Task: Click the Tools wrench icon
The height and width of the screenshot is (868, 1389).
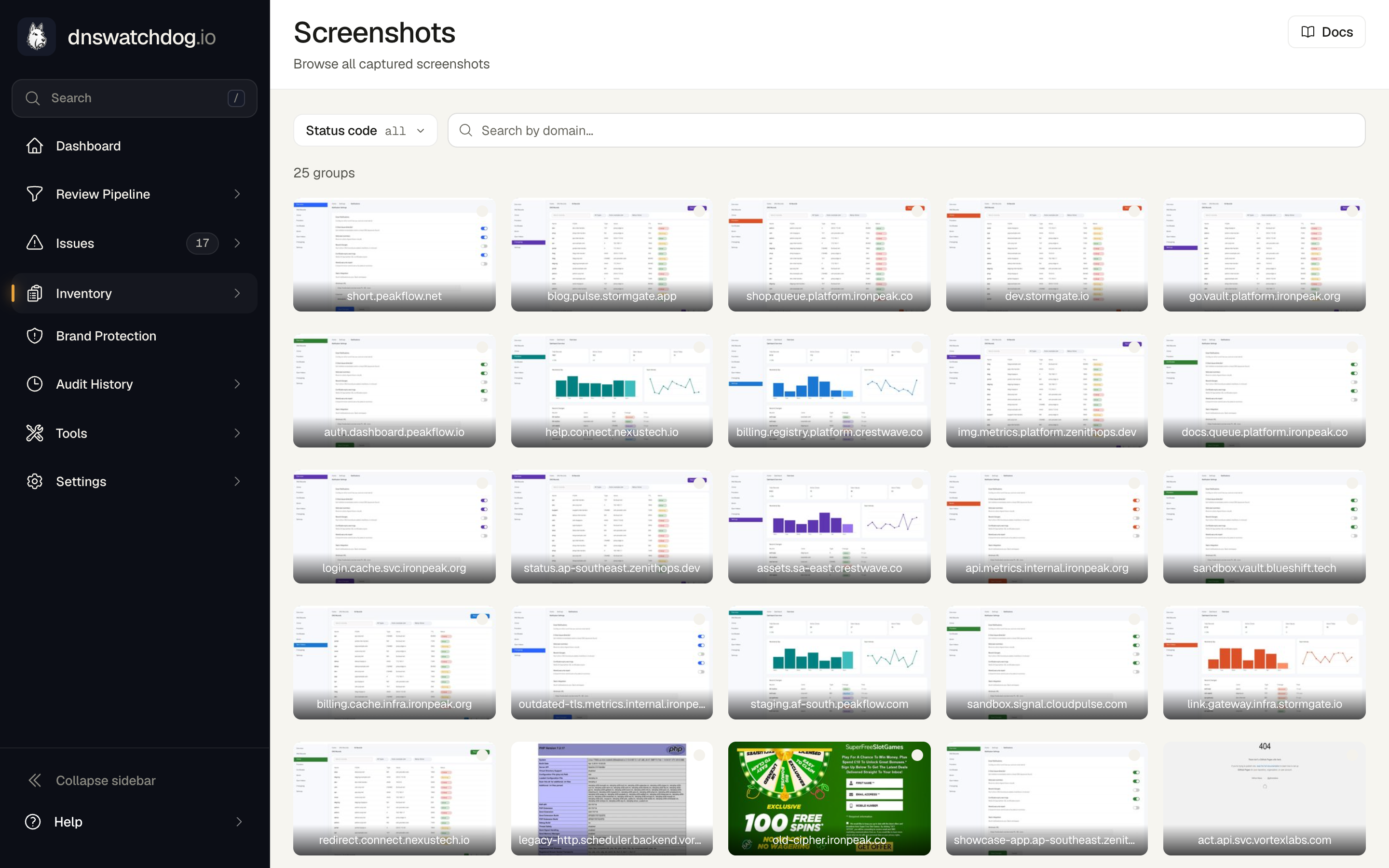Action: pyautogui.click(x=34, y=433)
